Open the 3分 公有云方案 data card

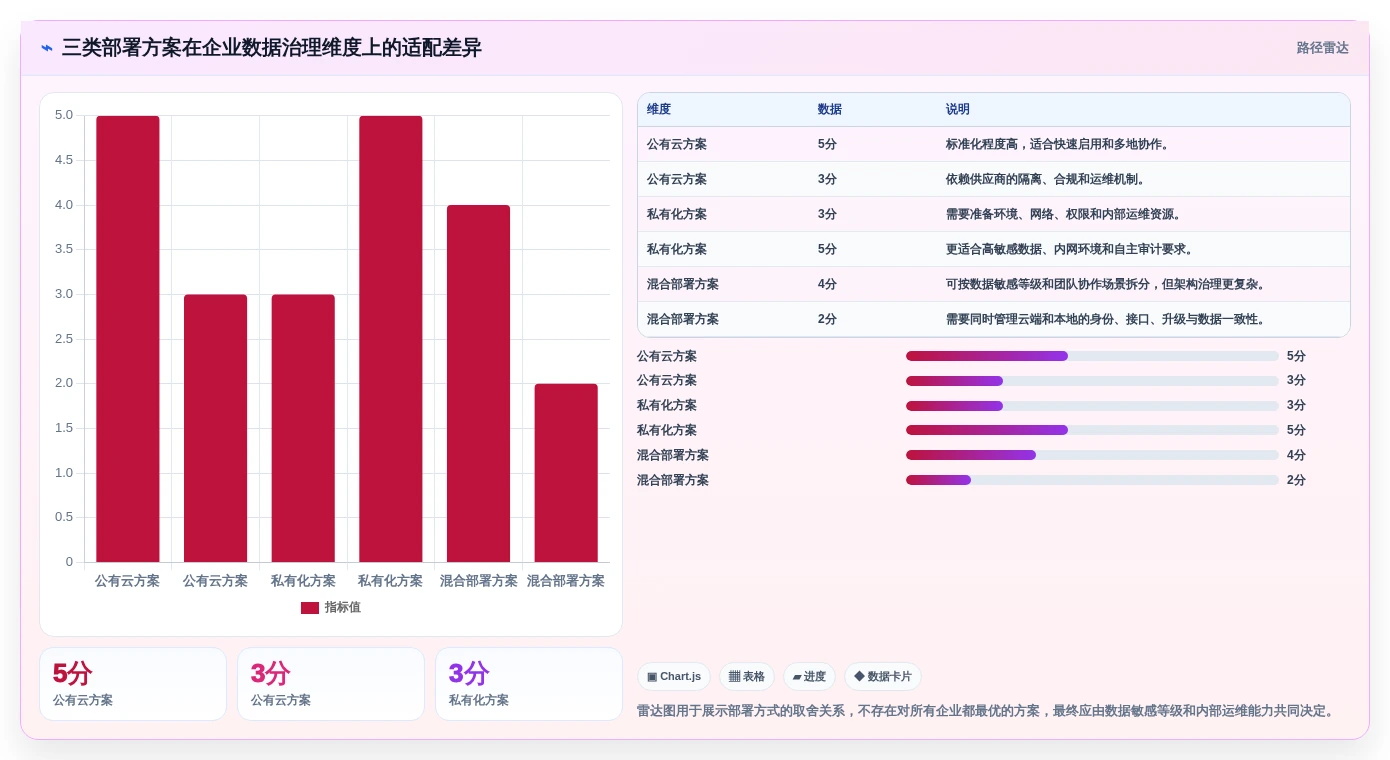pos(331,684)
